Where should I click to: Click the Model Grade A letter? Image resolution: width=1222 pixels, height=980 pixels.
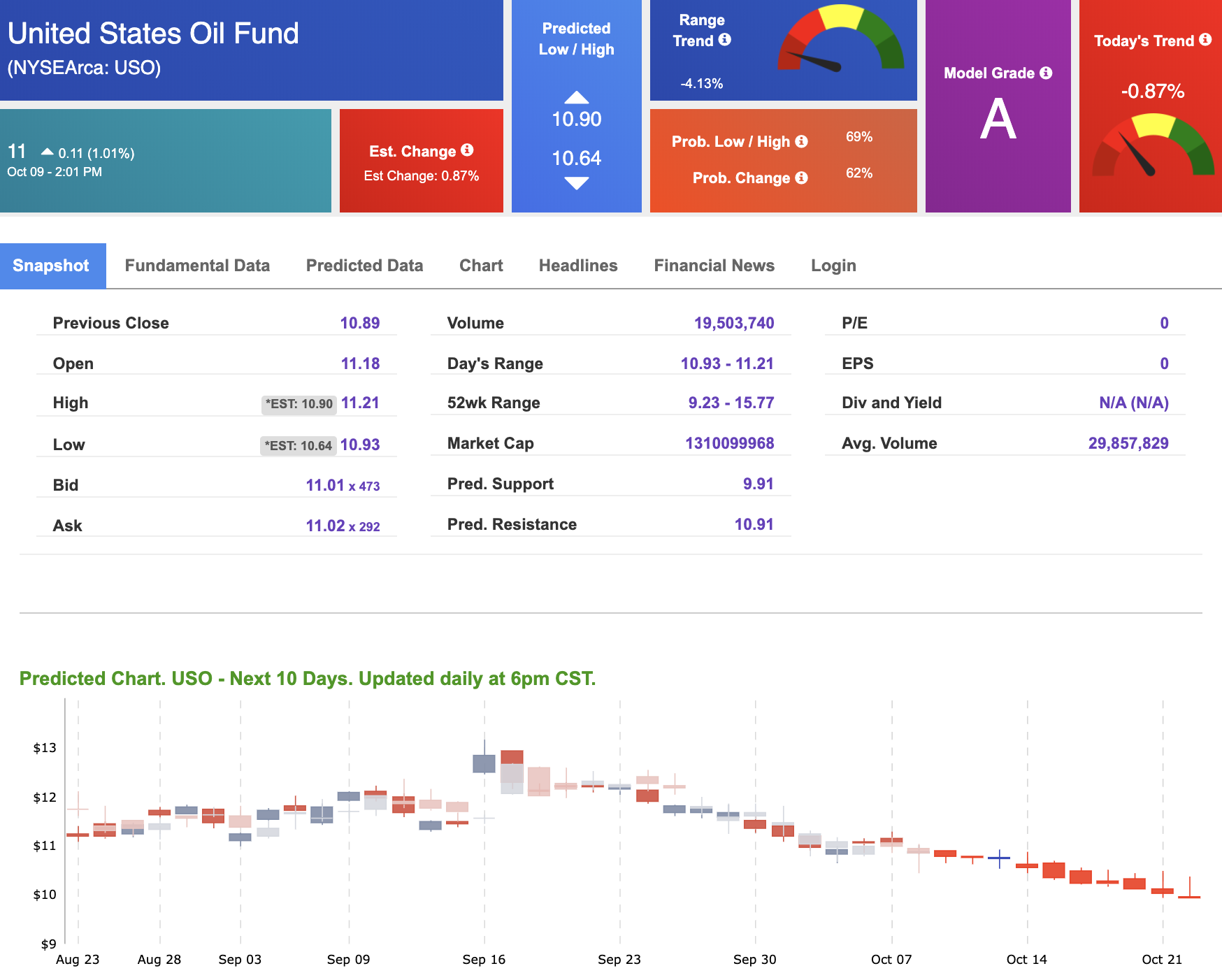(x=998, y=119)
